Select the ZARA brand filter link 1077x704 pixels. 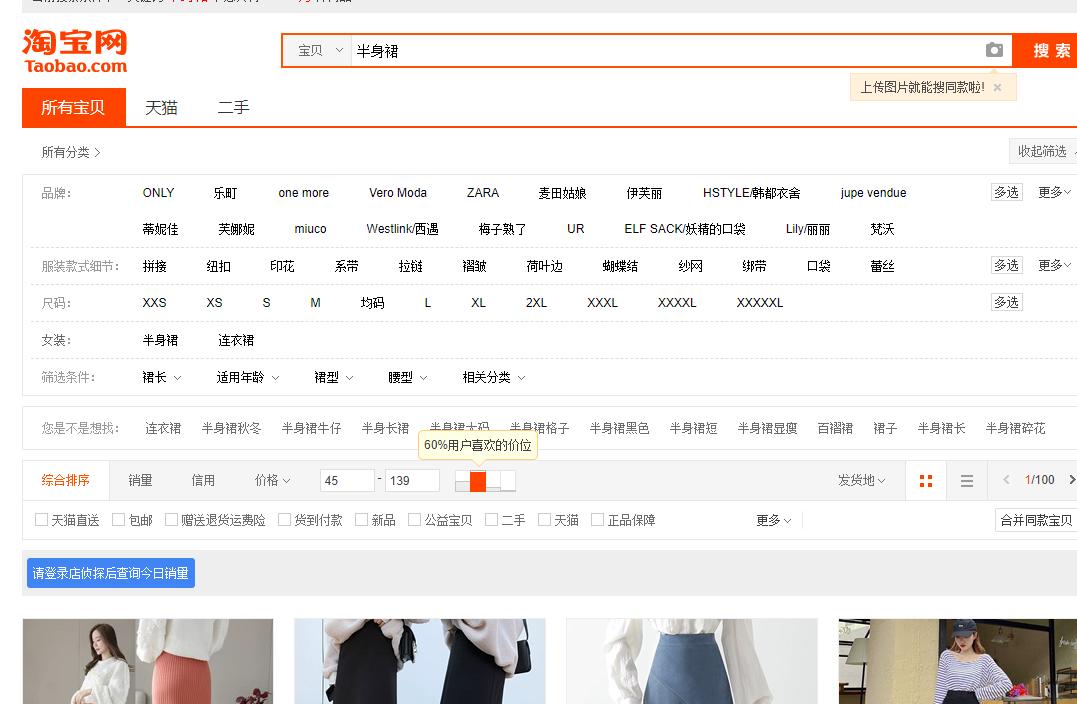coord(481,192)
